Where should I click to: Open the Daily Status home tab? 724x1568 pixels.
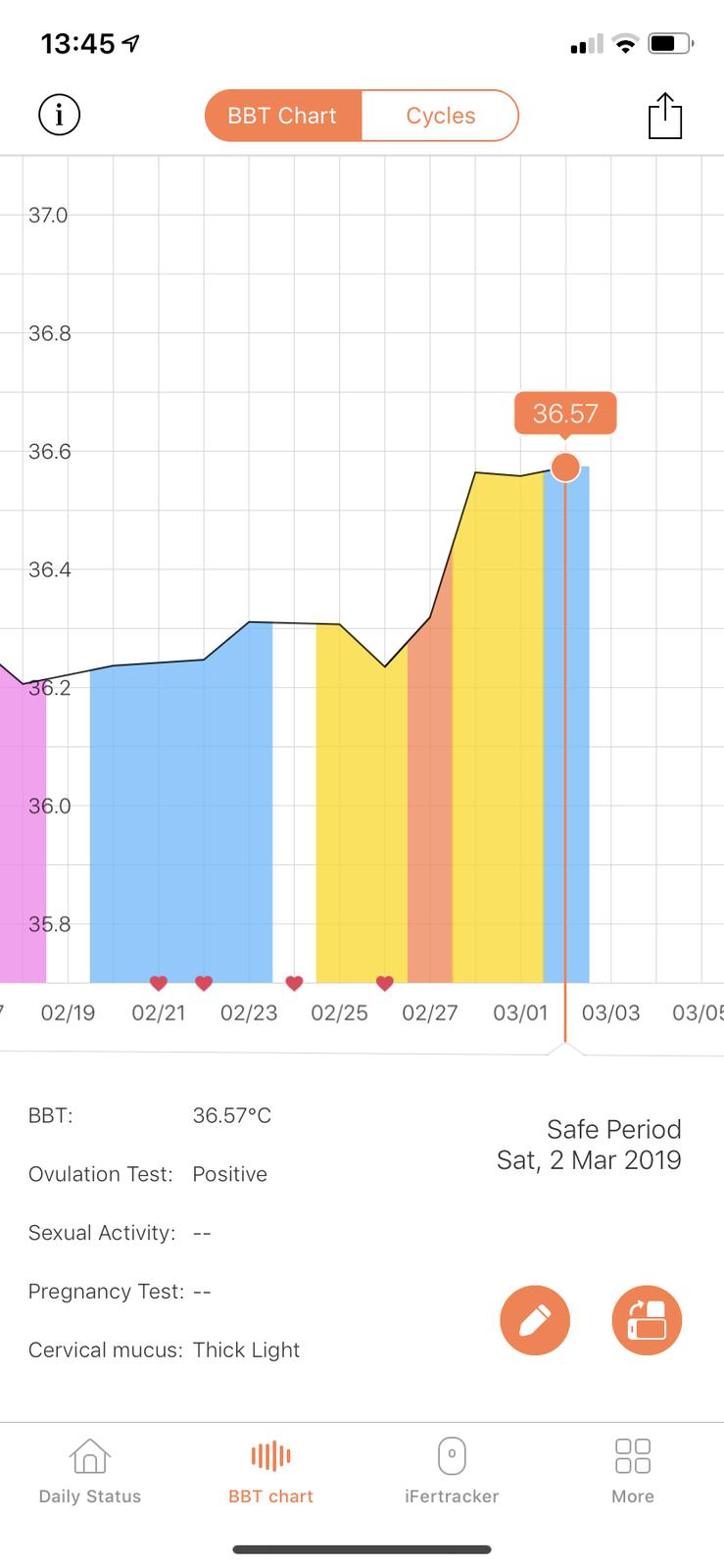point(89,1470)
